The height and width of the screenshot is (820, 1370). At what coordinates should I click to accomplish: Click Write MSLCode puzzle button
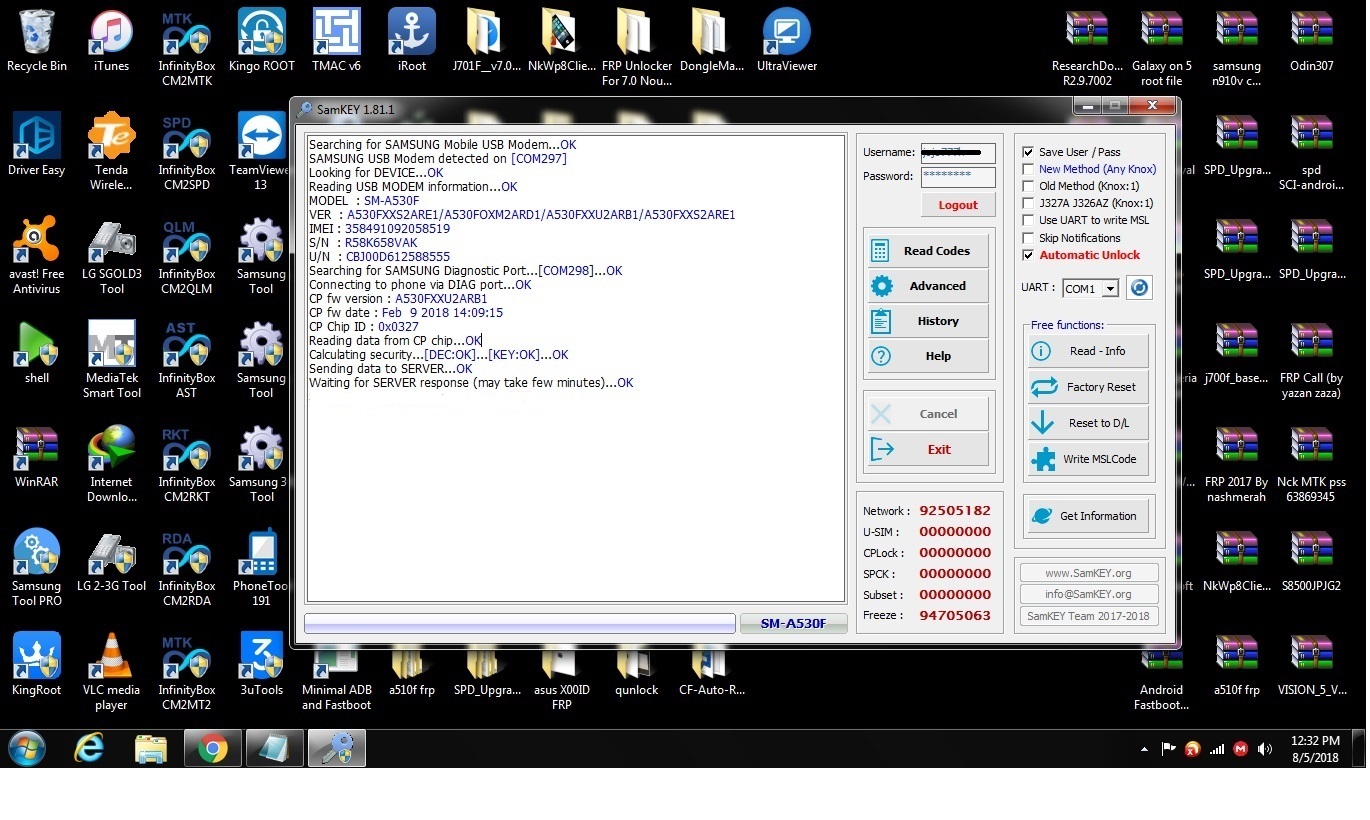pos(1088,459)
